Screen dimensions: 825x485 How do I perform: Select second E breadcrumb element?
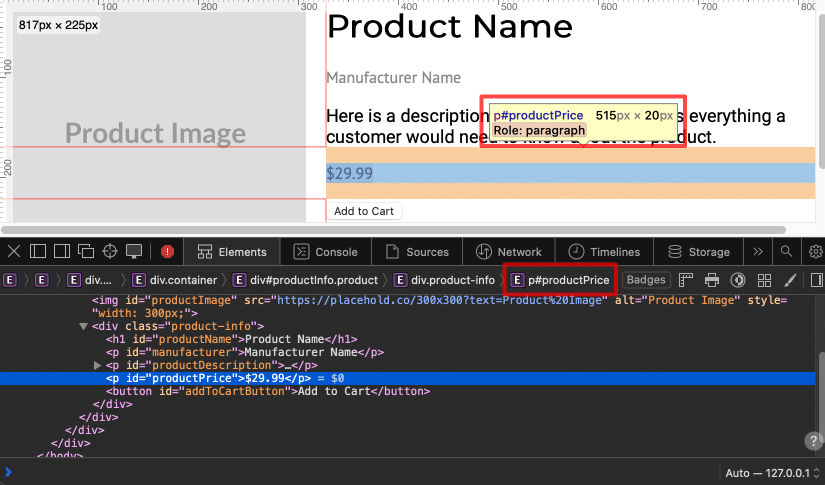pyautogui.click(x=42, y=280)
